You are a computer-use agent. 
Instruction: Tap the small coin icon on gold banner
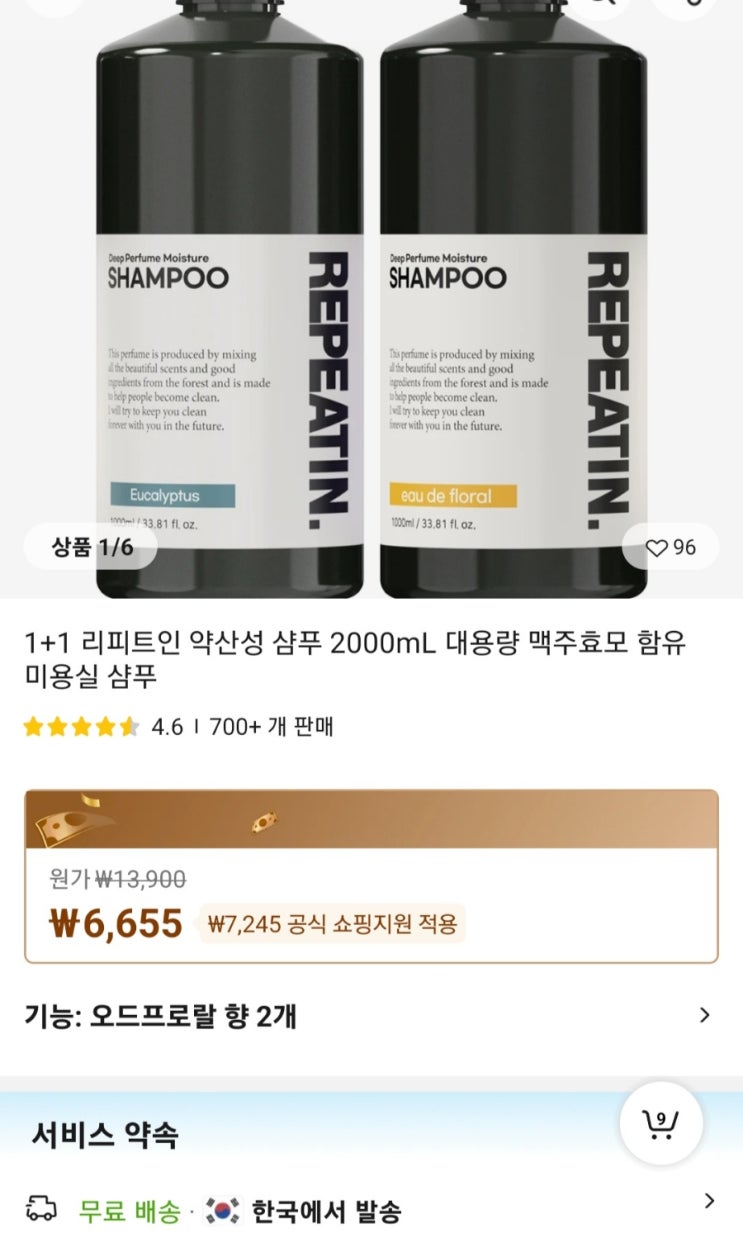click(264, 822)
